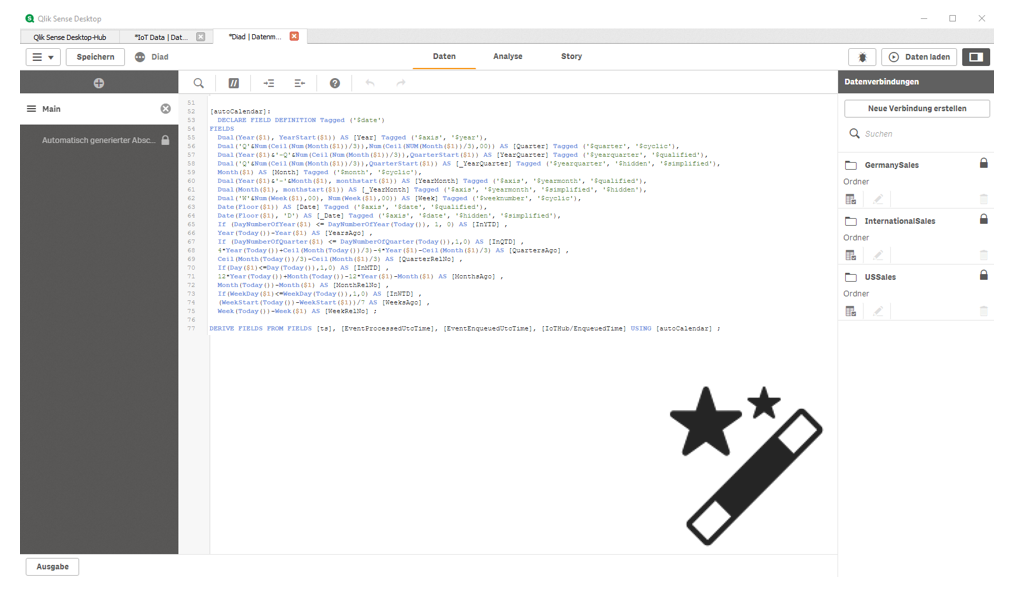Close the IoT Data tab

[x=201, y=37]
